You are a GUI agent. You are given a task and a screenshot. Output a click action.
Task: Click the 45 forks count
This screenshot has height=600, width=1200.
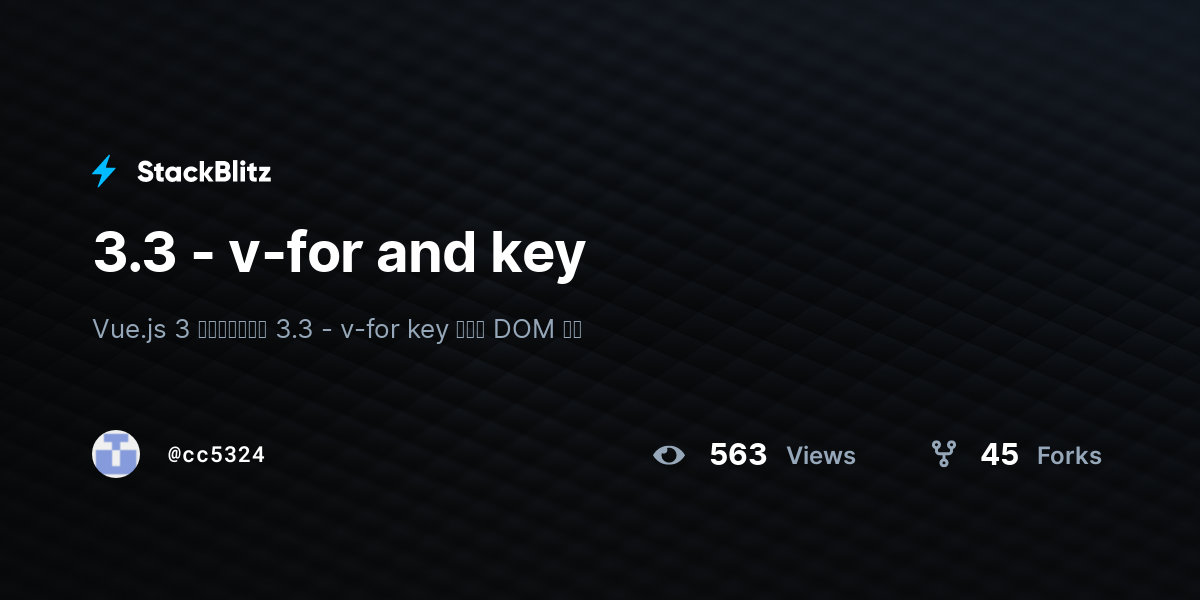pyautogui.click(x=999, y=455)
